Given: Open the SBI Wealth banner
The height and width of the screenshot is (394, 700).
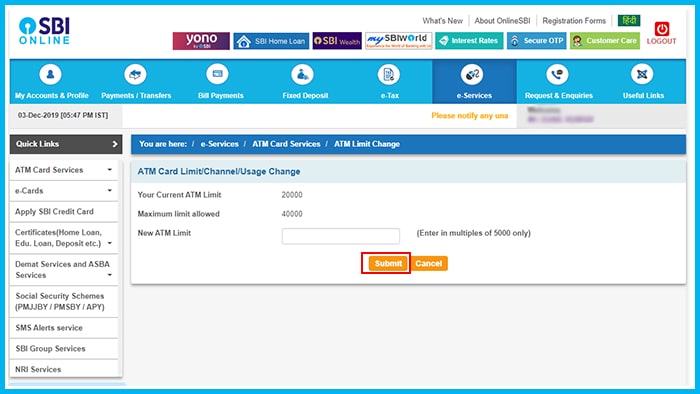Looking at the screenshot, I should pyautogui.click(x=337, y=41).
